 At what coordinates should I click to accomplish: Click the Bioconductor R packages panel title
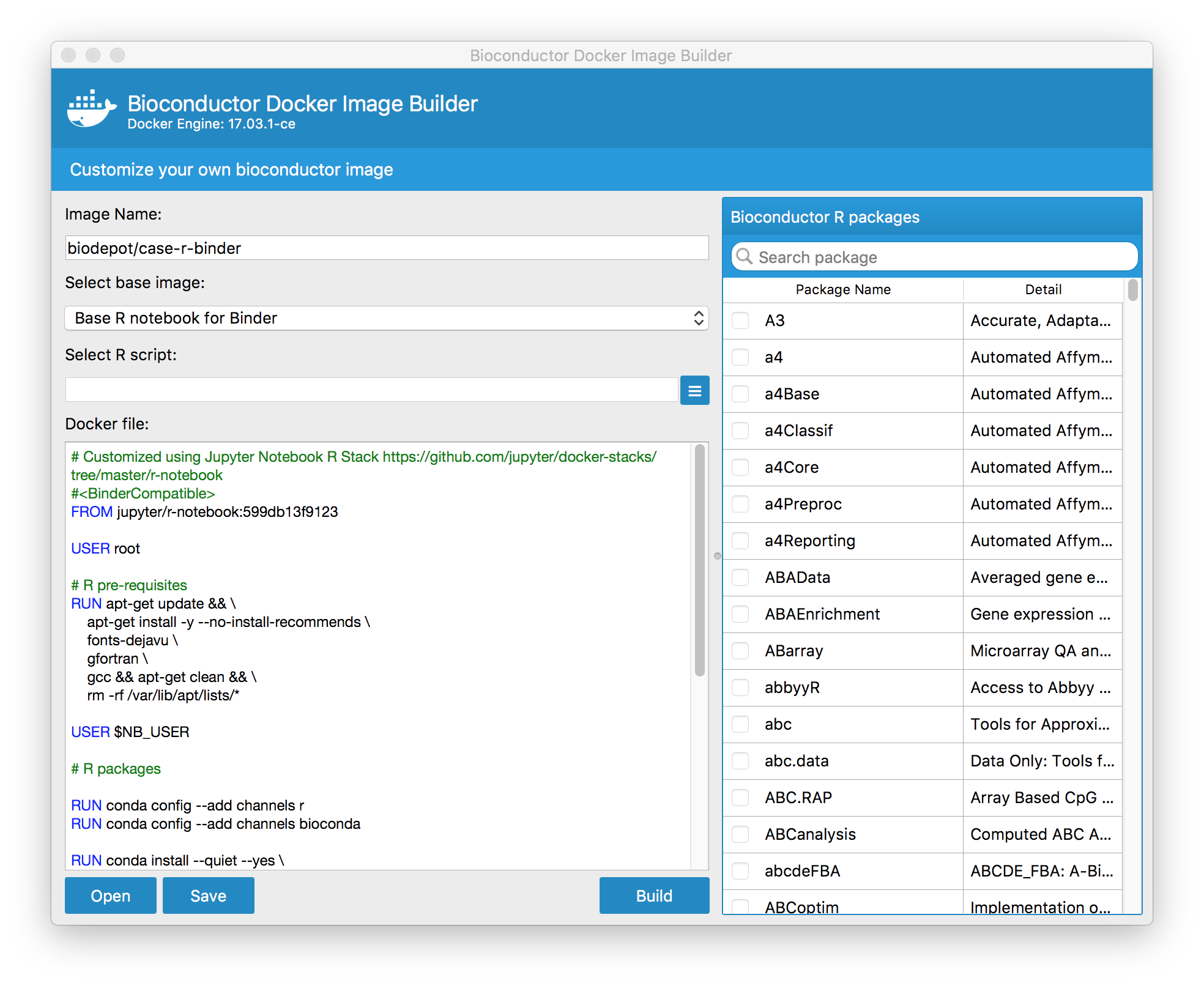[x=824, y=217]
